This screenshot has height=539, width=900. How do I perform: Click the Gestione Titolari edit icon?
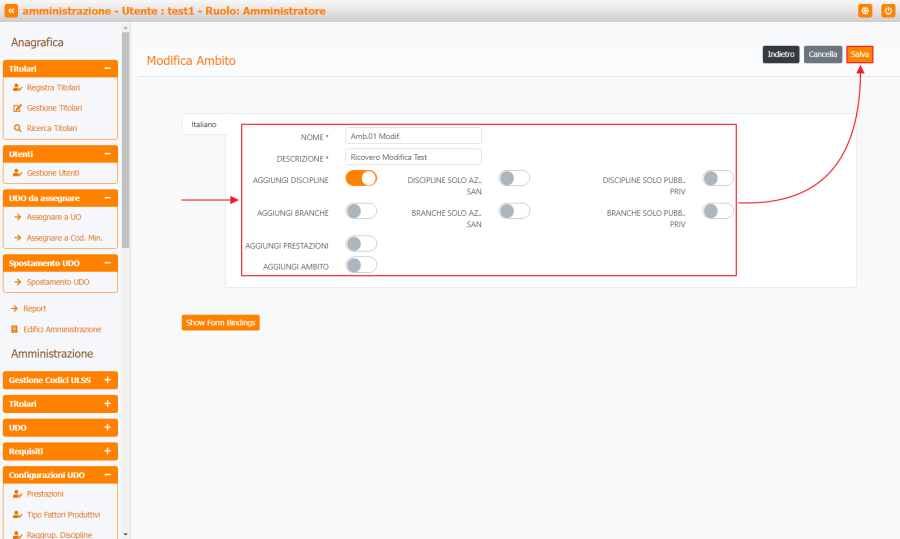pos(17,108)
